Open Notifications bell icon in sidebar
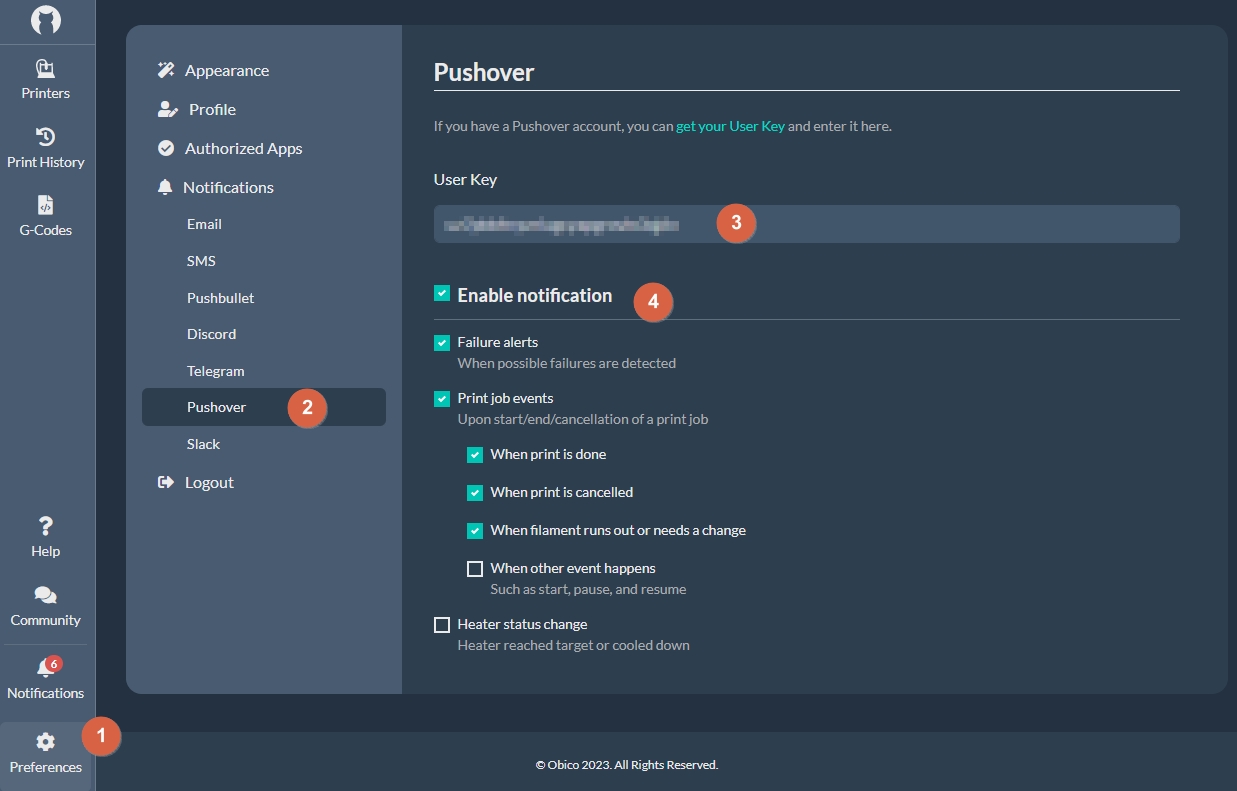Screen dimensions: 1237x791 [44, 669]
